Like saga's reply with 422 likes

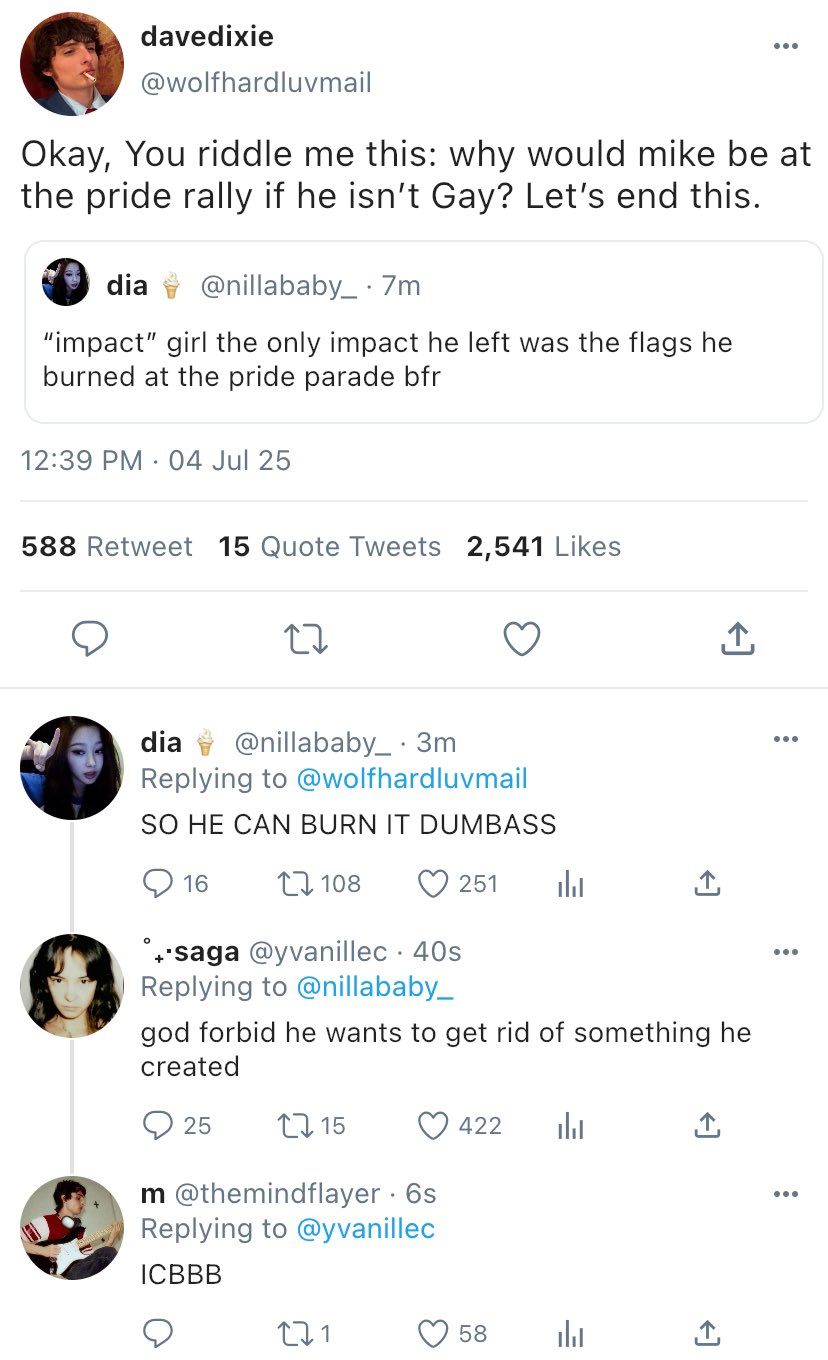[434, 1126]
